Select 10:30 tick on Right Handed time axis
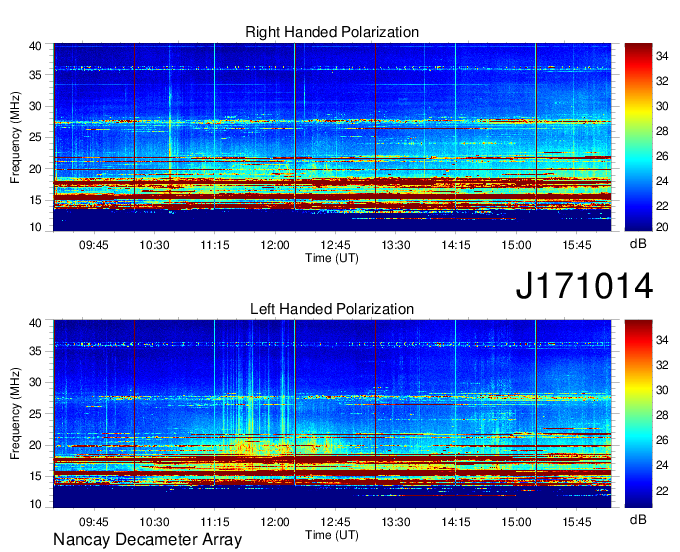The width and height of the screenshot is (680, 552). (x=154, y=245)
